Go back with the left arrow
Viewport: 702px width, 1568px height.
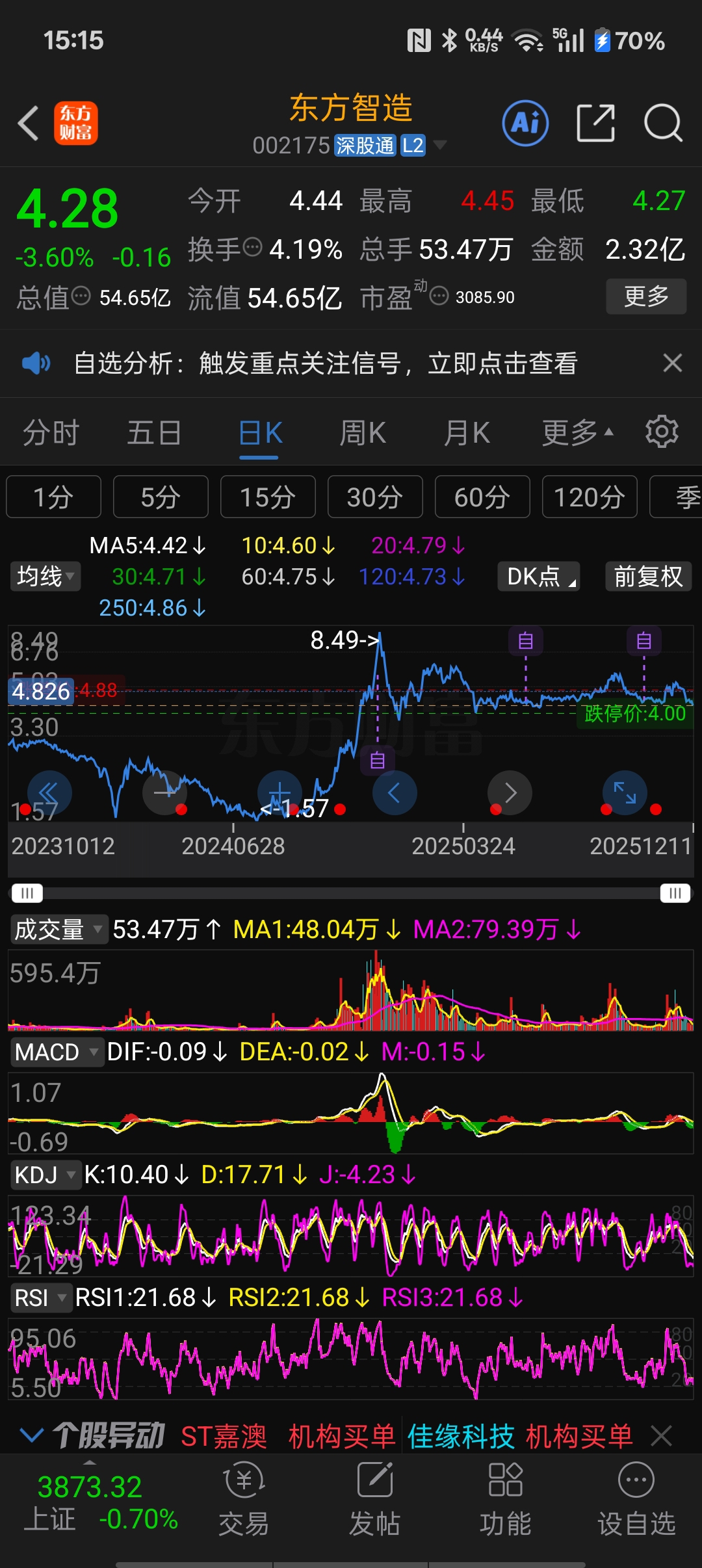(x=28, y=123)
